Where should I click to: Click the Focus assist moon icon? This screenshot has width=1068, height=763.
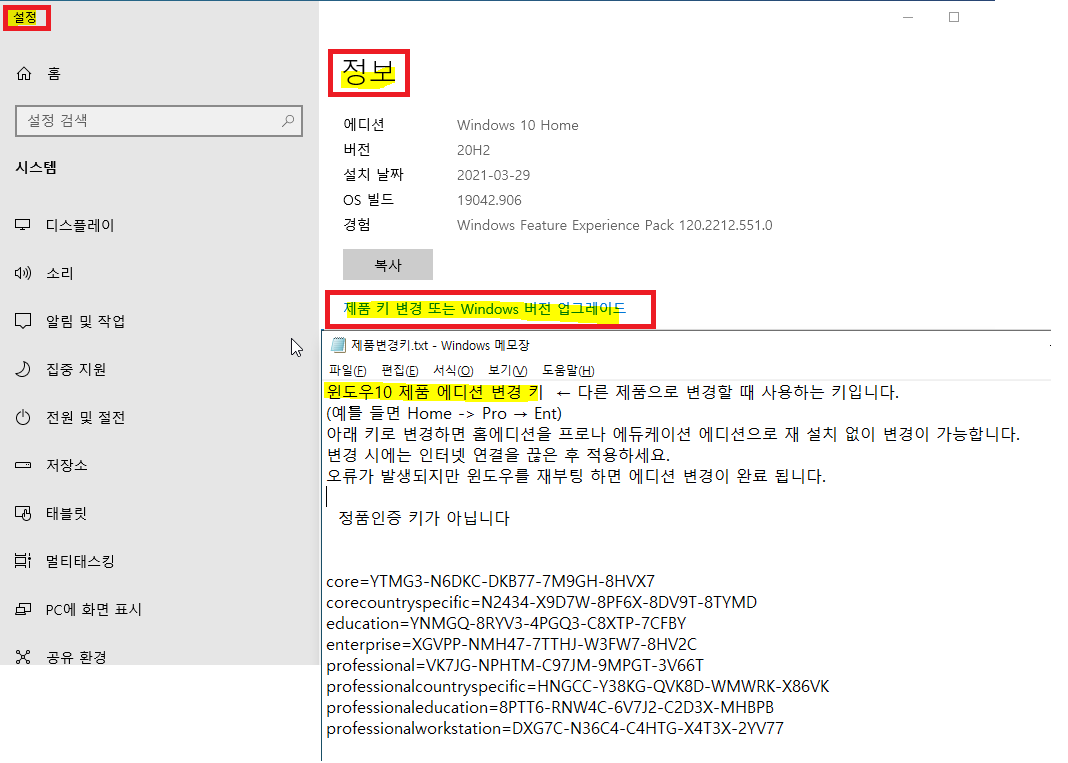tap(23, 369)
